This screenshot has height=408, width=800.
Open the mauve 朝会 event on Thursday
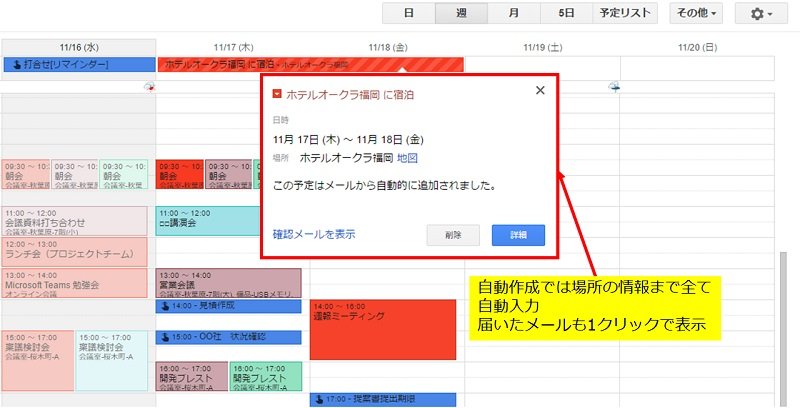229,174
